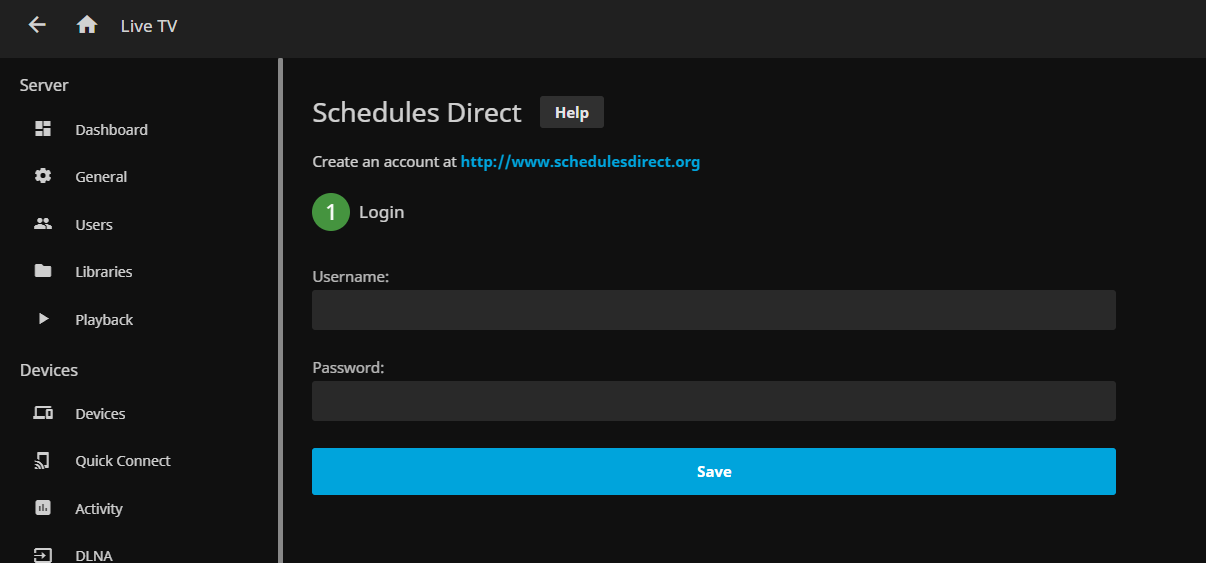
Task: Click the Quick Connect cast icon
Action: [43, 460]
